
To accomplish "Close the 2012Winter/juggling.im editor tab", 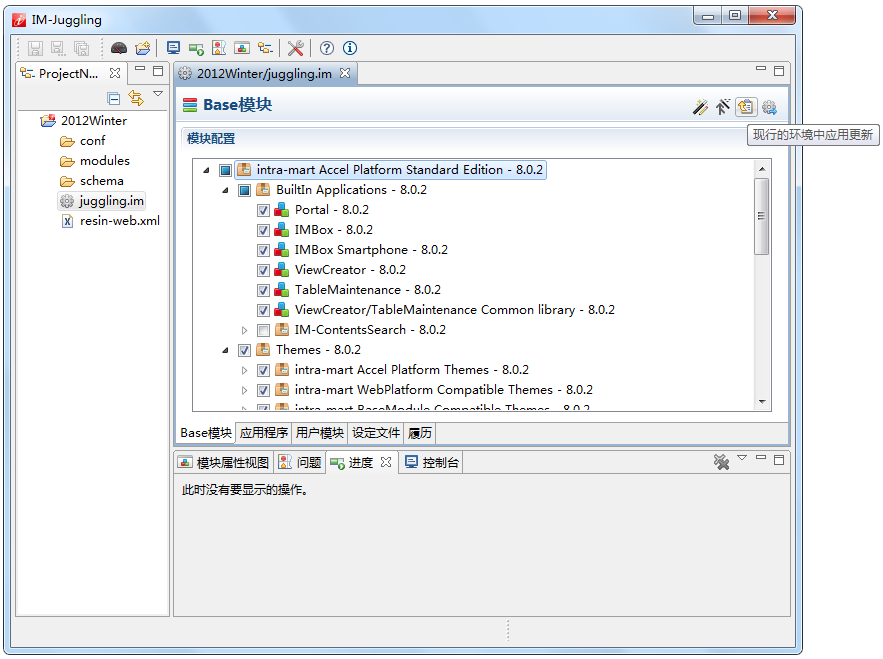I will (345, 73).
